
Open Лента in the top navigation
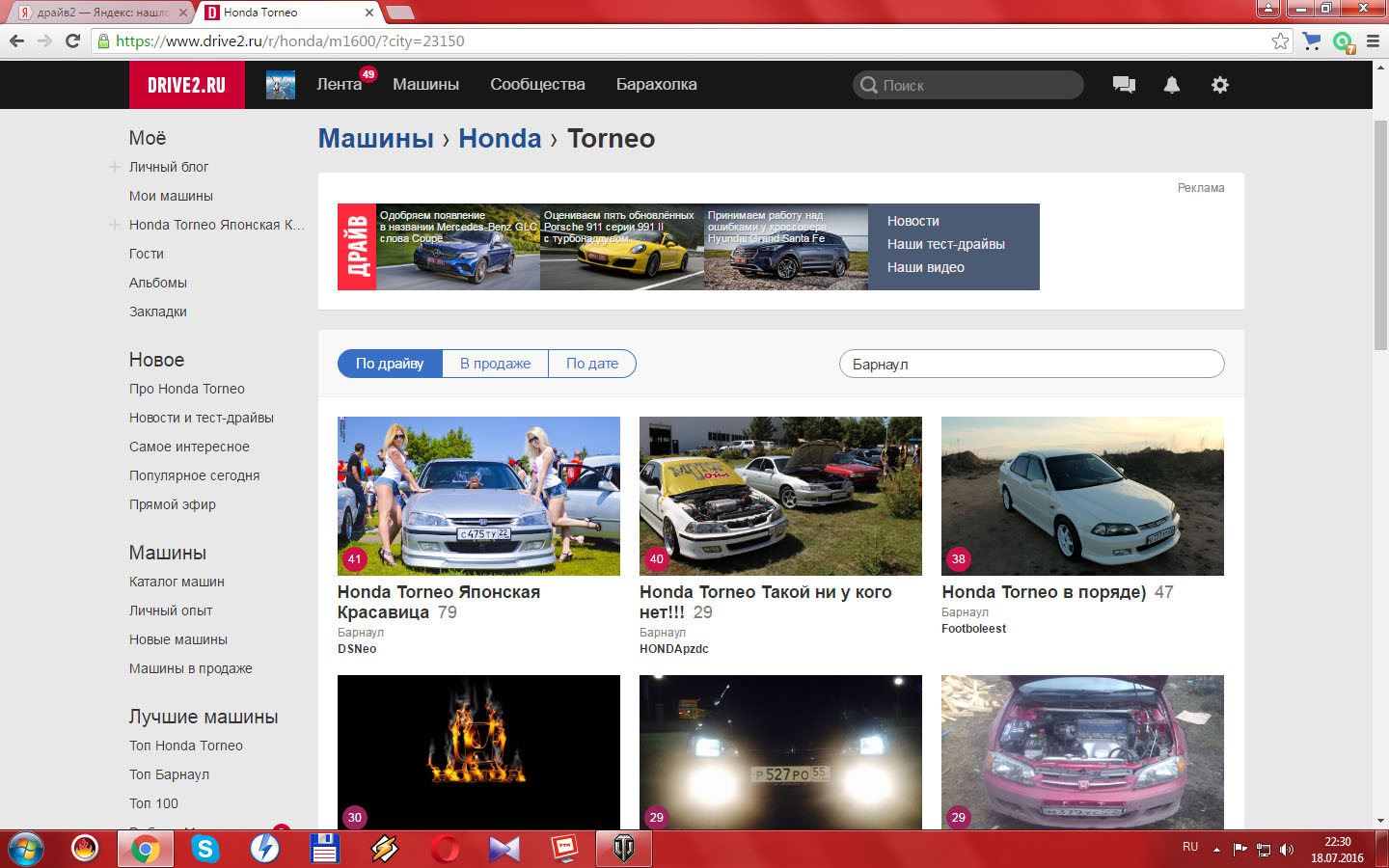pyautogui.click(x=340, y=85)
